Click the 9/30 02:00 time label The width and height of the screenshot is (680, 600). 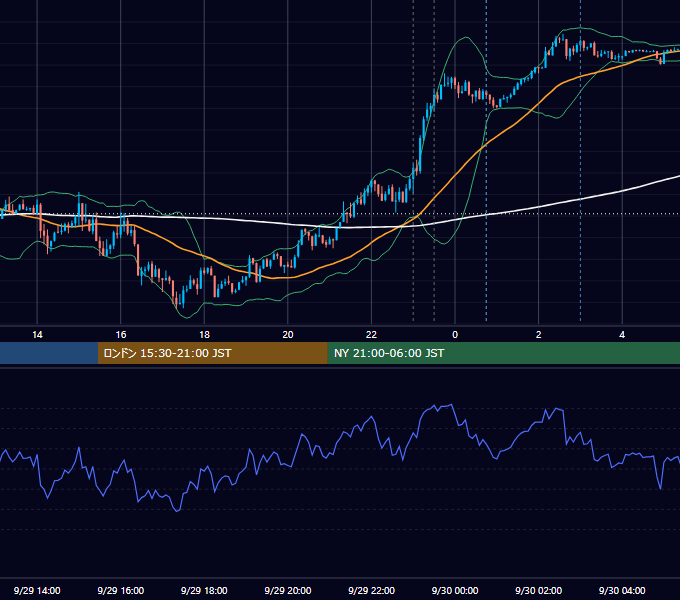tap(538, 590)
